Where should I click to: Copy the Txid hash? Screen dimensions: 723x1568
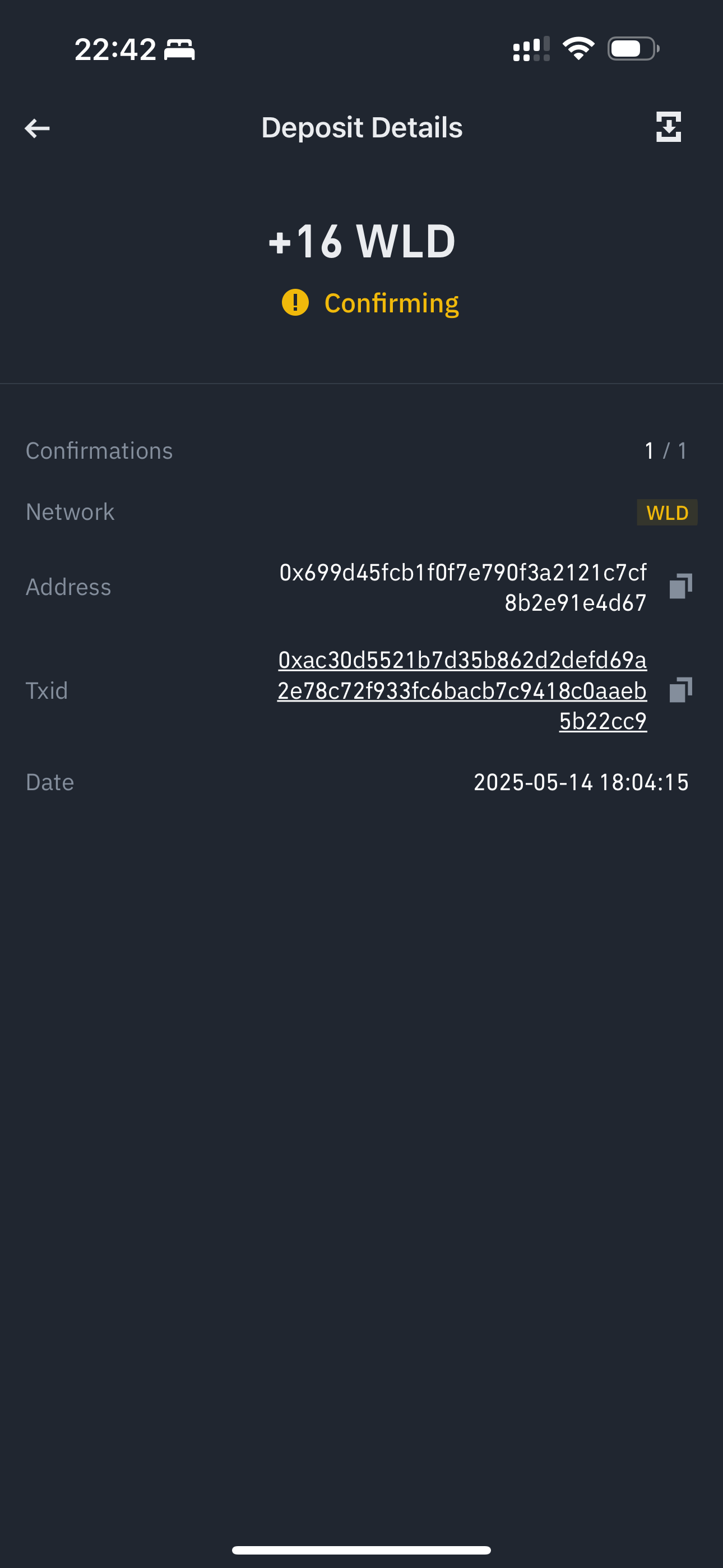[x=680, y=690]
